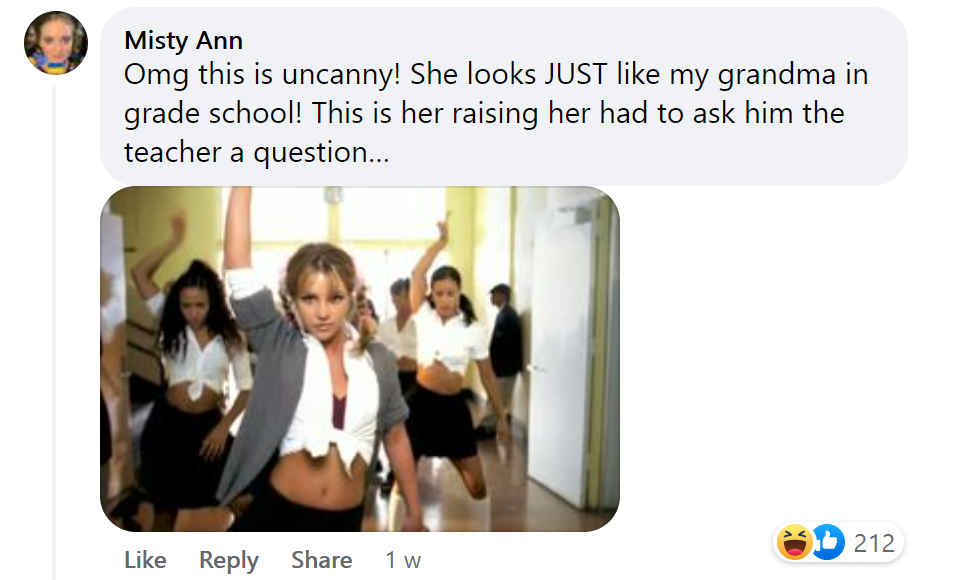The image size is (957, 580).
Task: Like Misty Ann's comment
Action: pyautogui.click(x=145, y=560)
